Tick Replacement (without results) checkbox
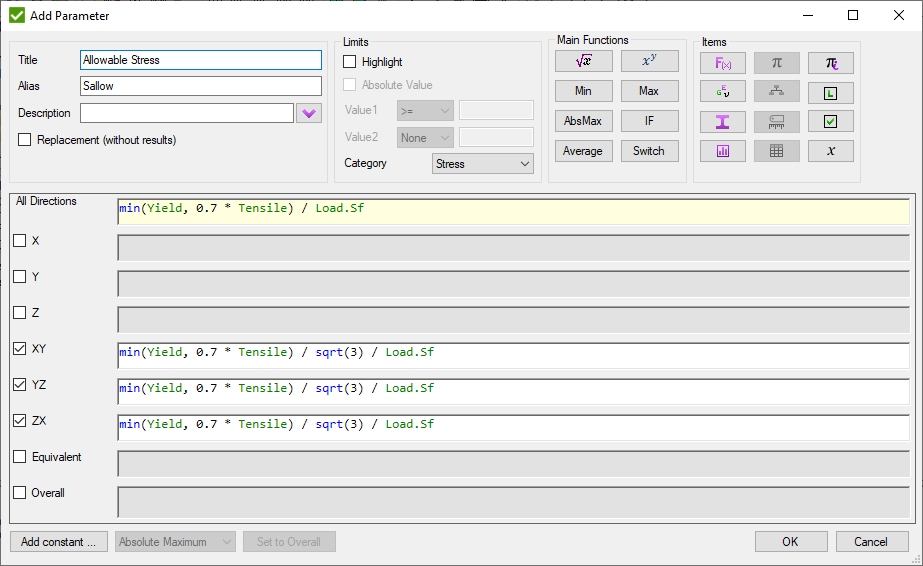 pos(25,140)
